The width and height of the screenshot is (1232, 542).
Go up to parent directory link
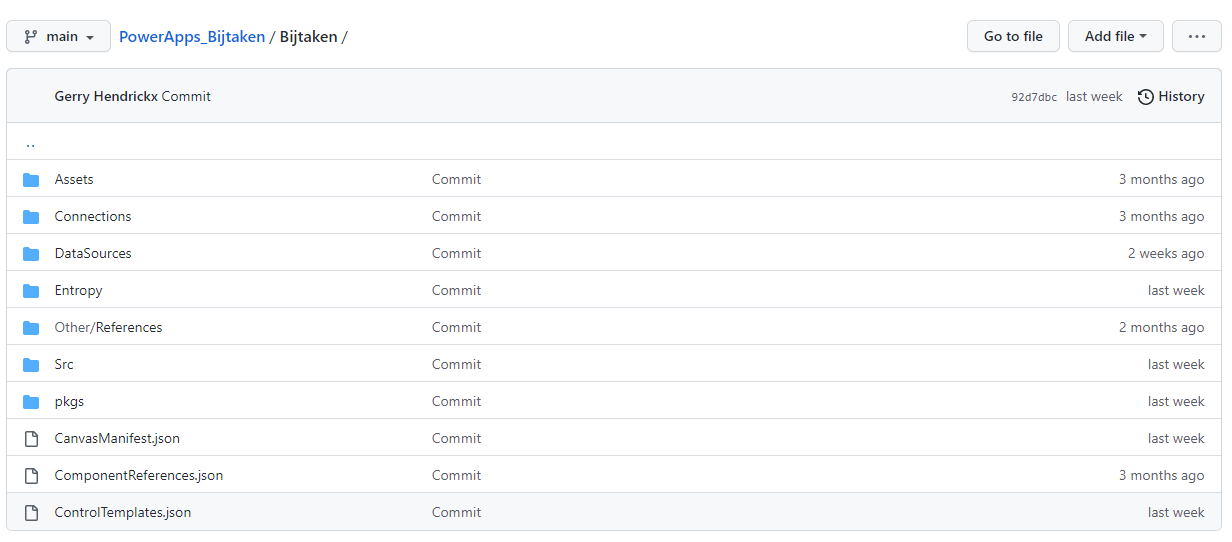[x=30, y=142]
